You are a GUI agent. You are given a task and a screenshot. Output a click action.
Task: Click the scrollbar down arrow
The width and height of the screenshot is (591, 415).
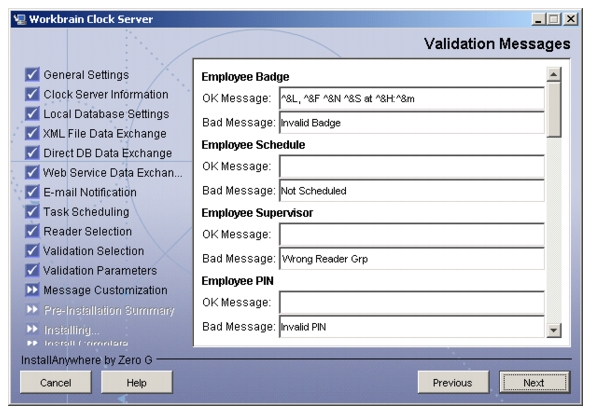click(554, 331)
